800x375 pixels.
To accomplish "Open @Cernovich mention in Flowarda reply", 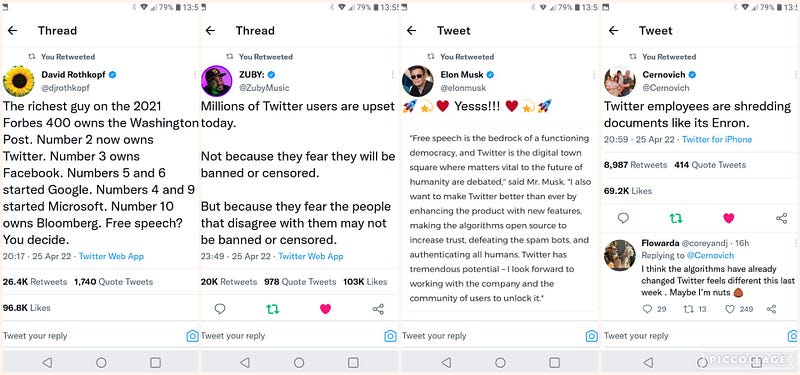I will 710,255.
